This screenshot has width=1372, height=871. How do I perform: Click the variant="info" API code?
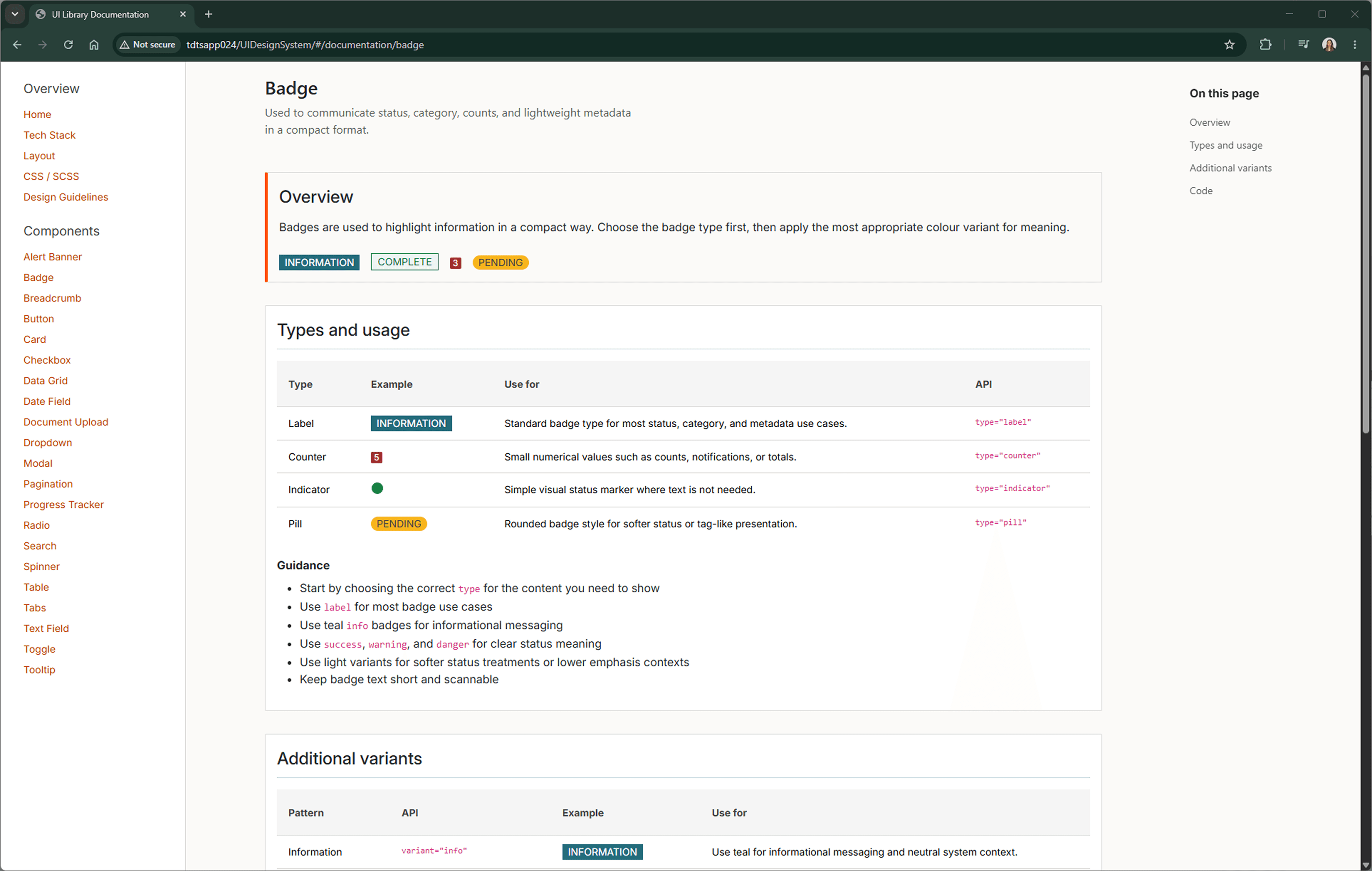(434, 851)
